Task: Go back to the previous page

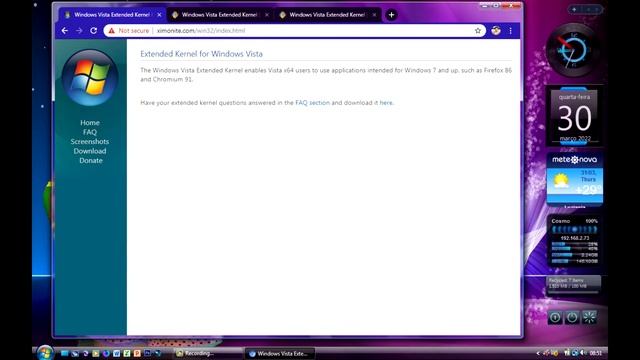Action: click(x=64, y=31)
